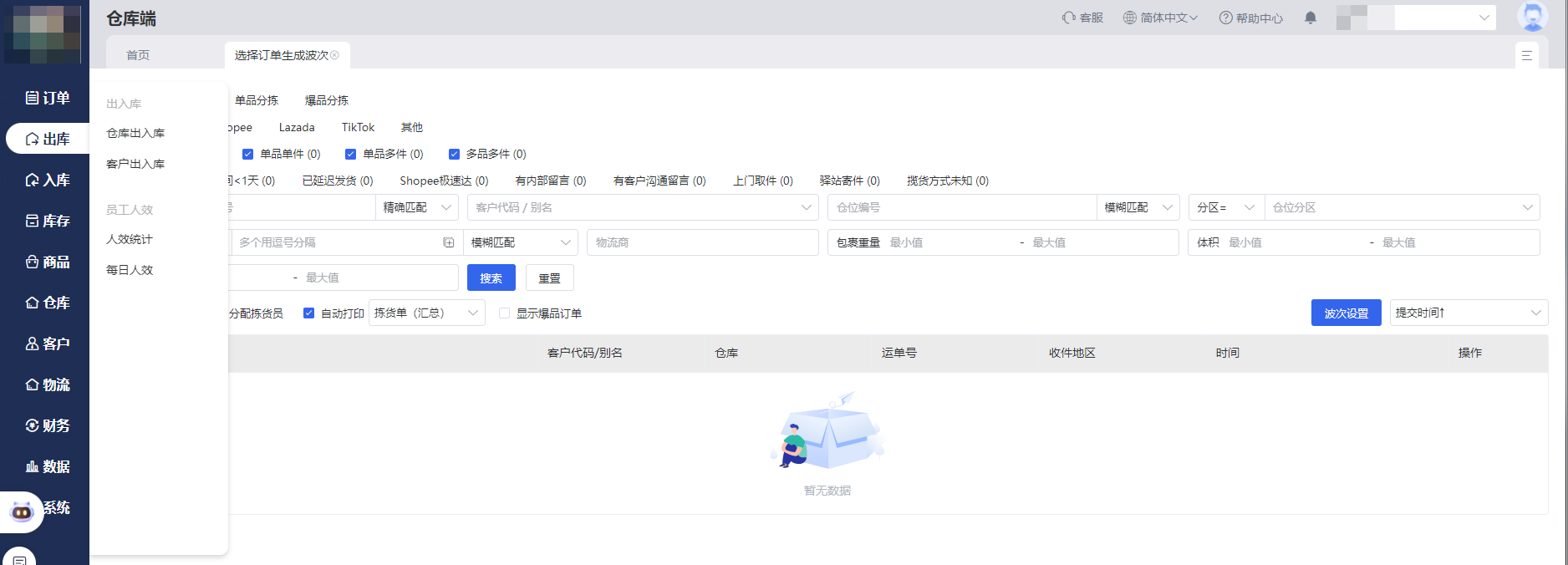
Task: Toggle 多品多件 checkbox
Action: point(454,154)
